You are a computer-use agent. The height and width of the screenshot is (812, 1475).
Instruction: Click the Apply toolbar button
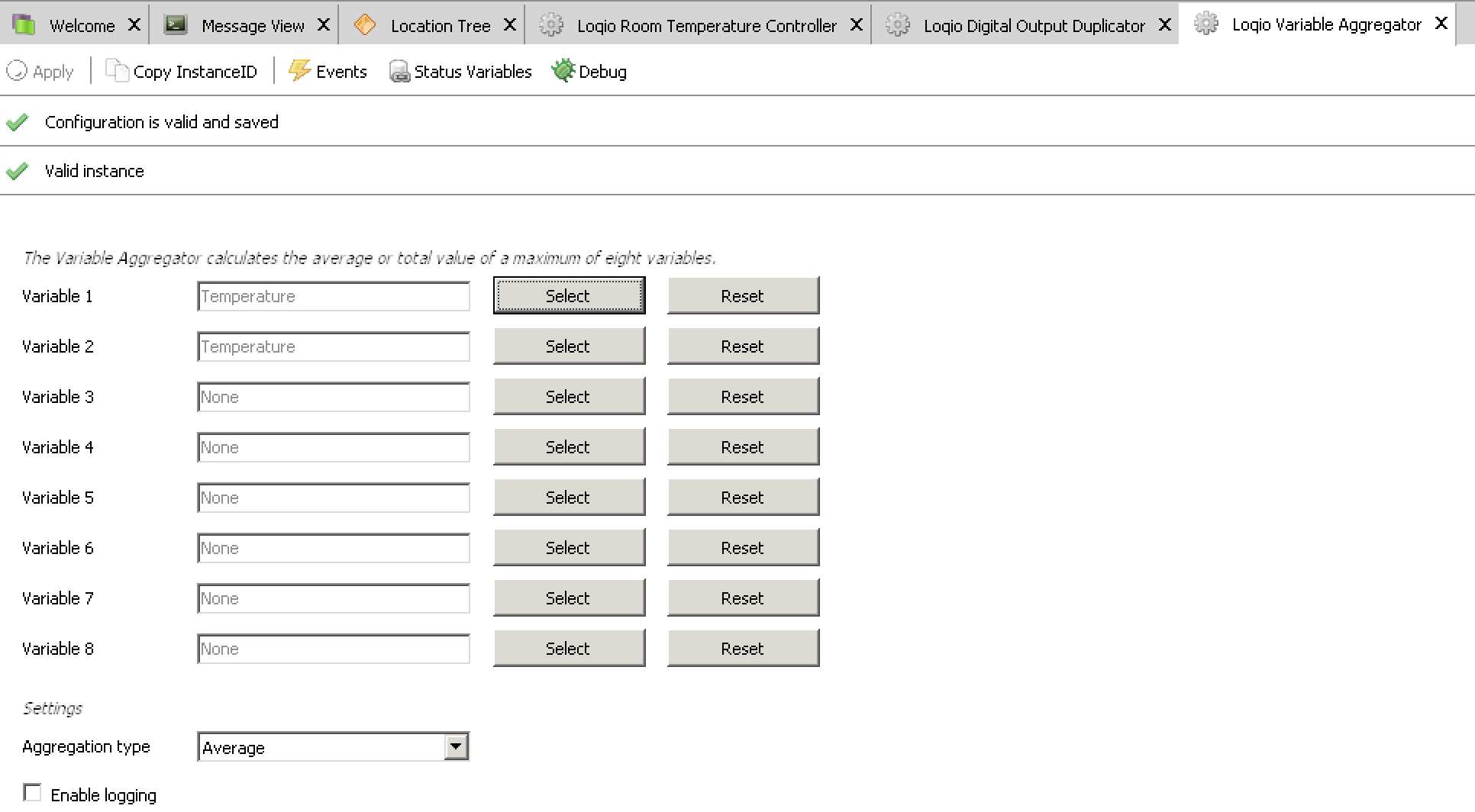(40, 72)
